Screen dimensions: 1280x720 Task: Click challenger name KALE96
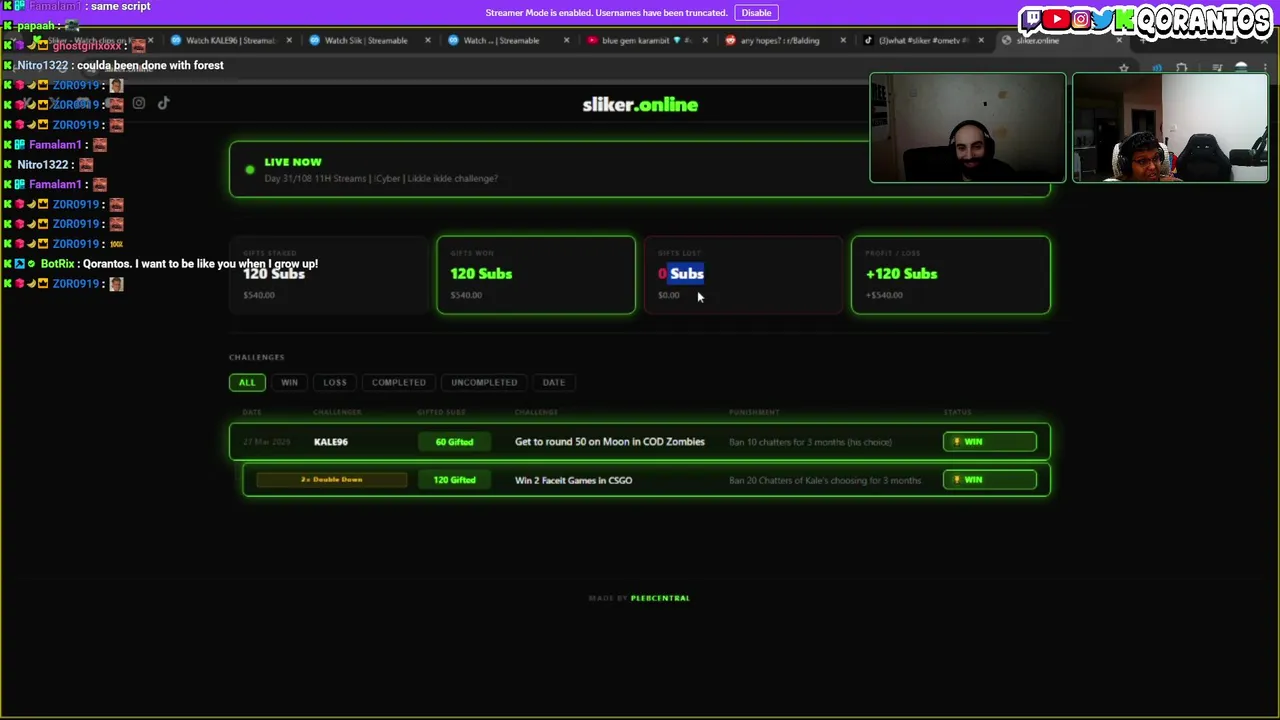point(331,442)
